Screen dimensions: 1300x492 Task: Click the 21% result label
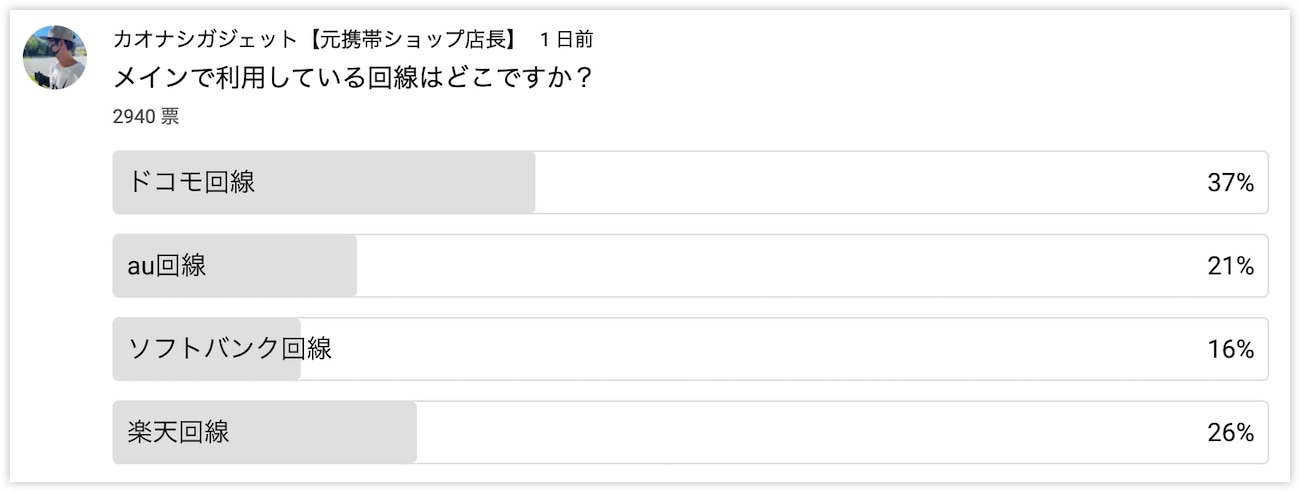[1230, 265]
